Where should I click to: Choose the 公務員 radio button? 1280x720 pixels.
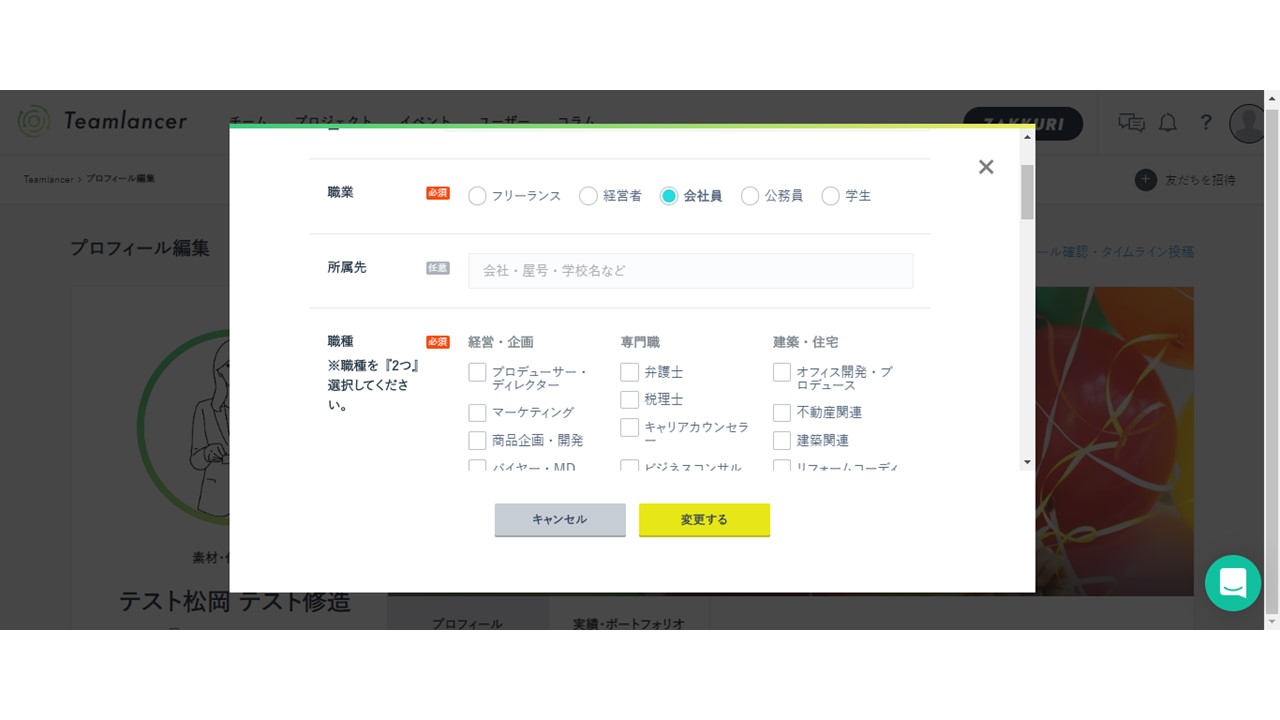[x=750, y=196]
